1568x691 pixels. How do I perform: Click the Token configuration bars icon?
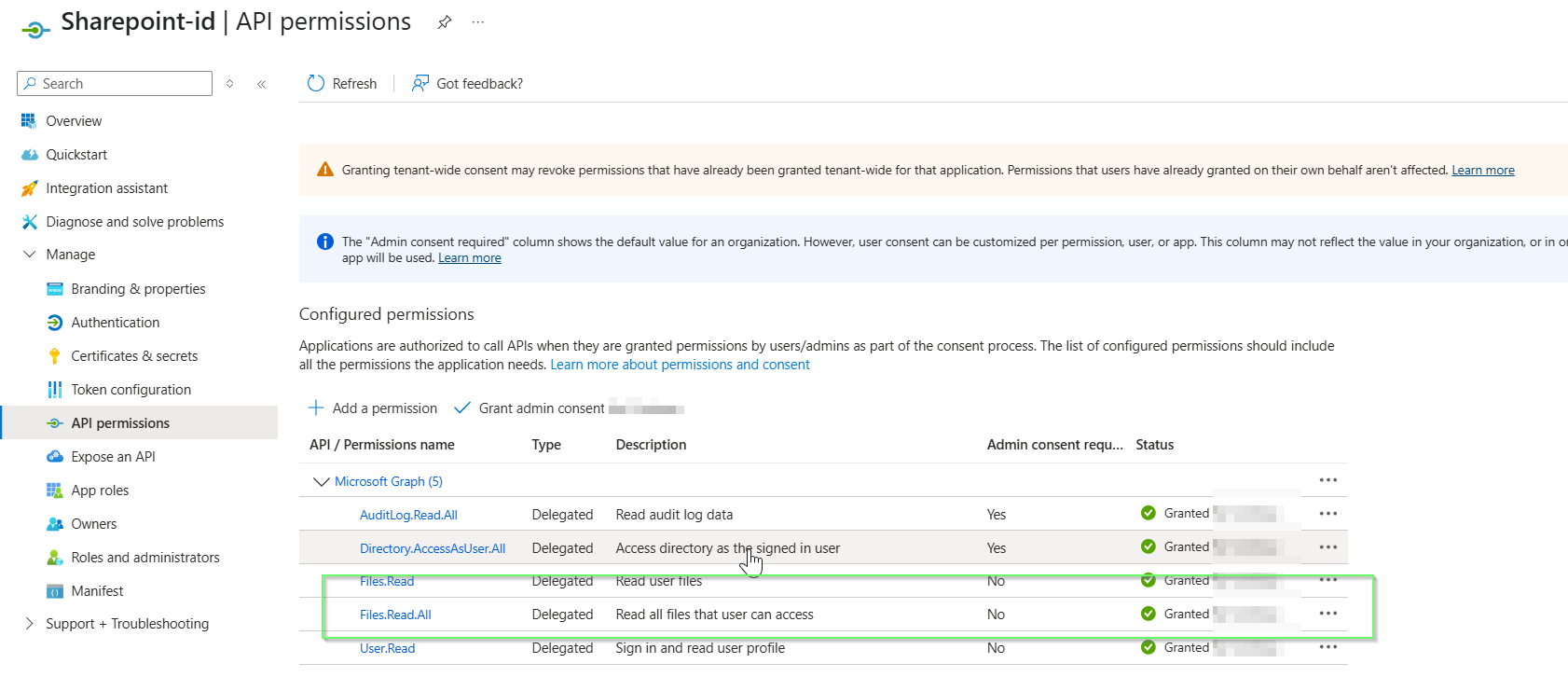(x=55, y=390)
